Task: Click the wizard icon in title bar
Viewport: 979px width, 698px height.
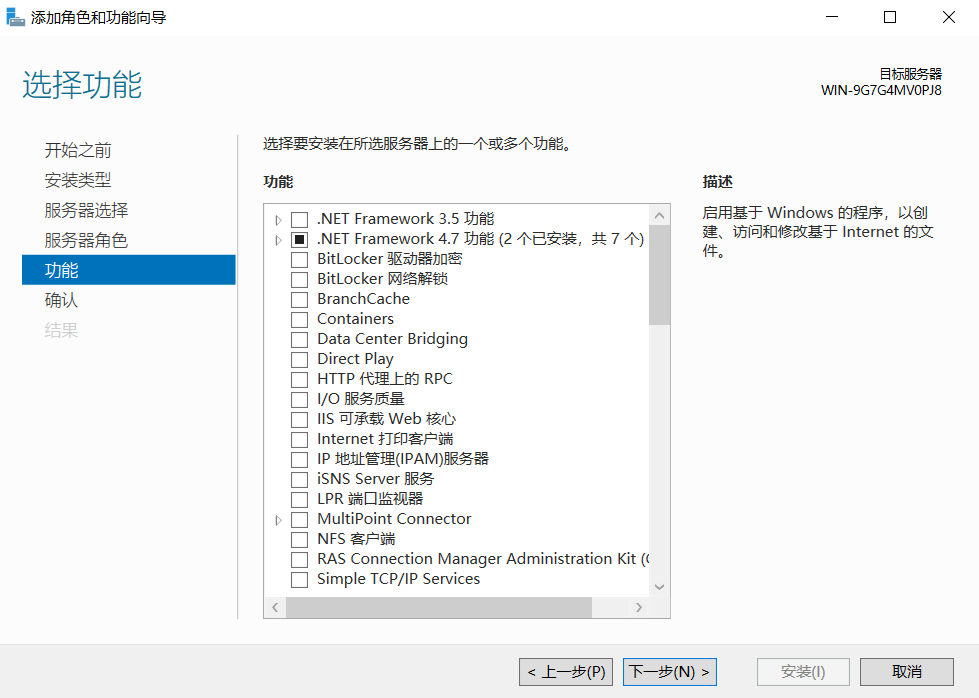Action: (x=16, y=17)
